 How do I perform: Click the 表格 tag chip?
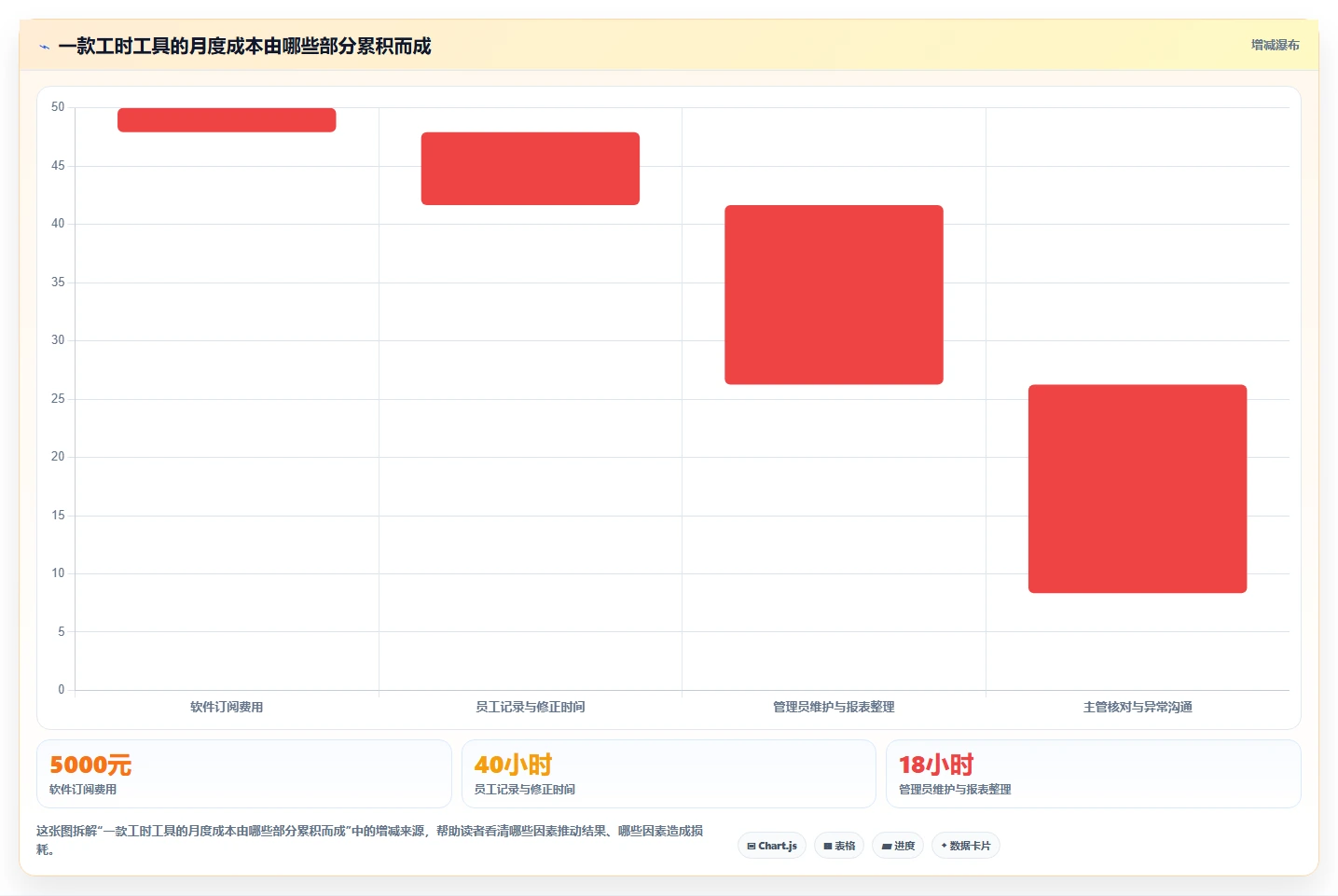tap(839, 846)
